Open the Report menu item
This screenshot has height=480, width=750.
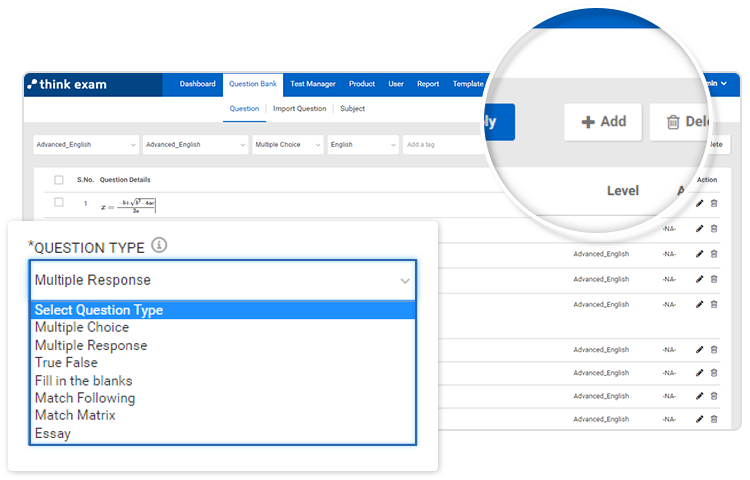pos(428,84)
